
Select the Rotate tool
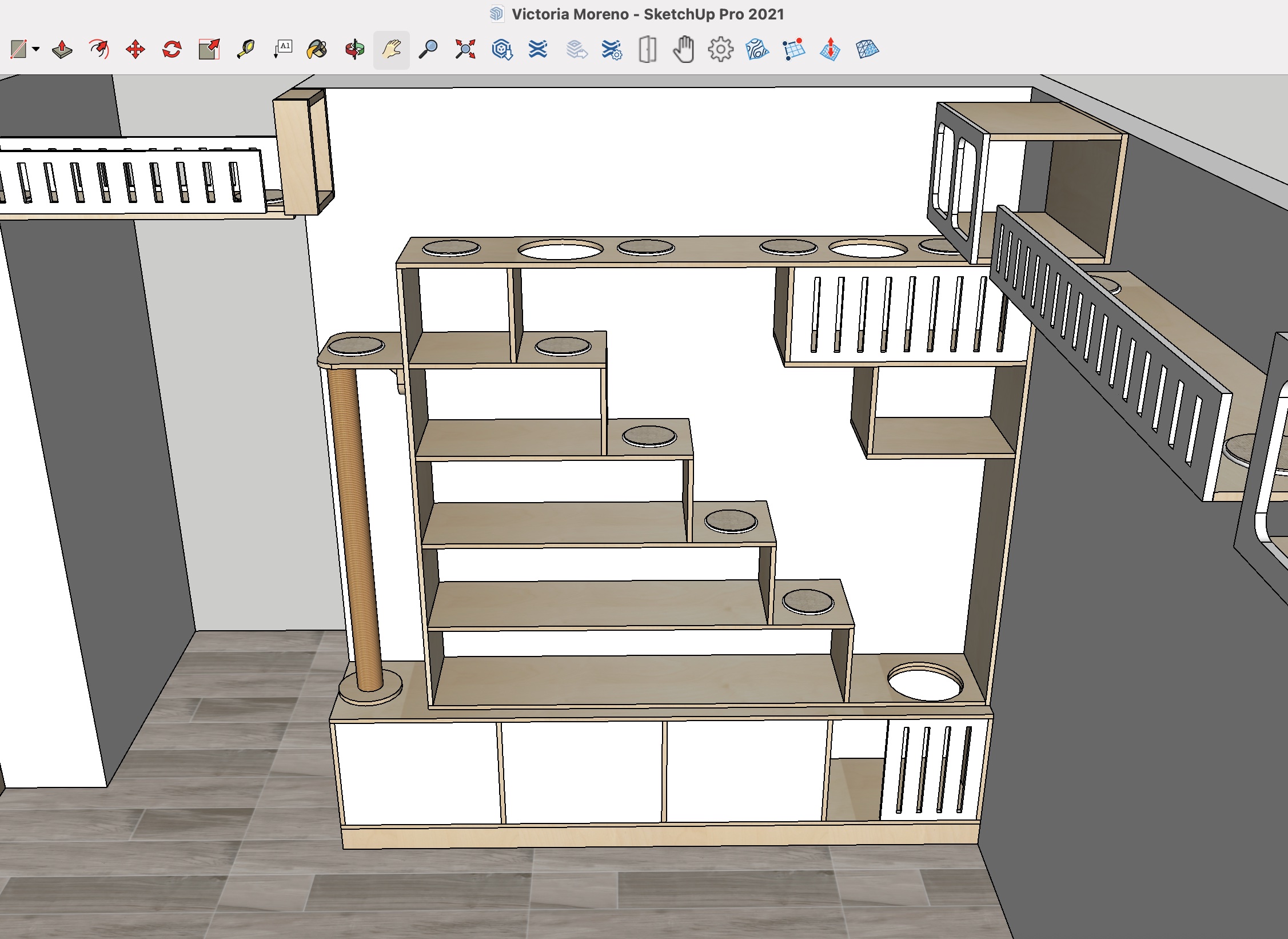tap(172, 49)
